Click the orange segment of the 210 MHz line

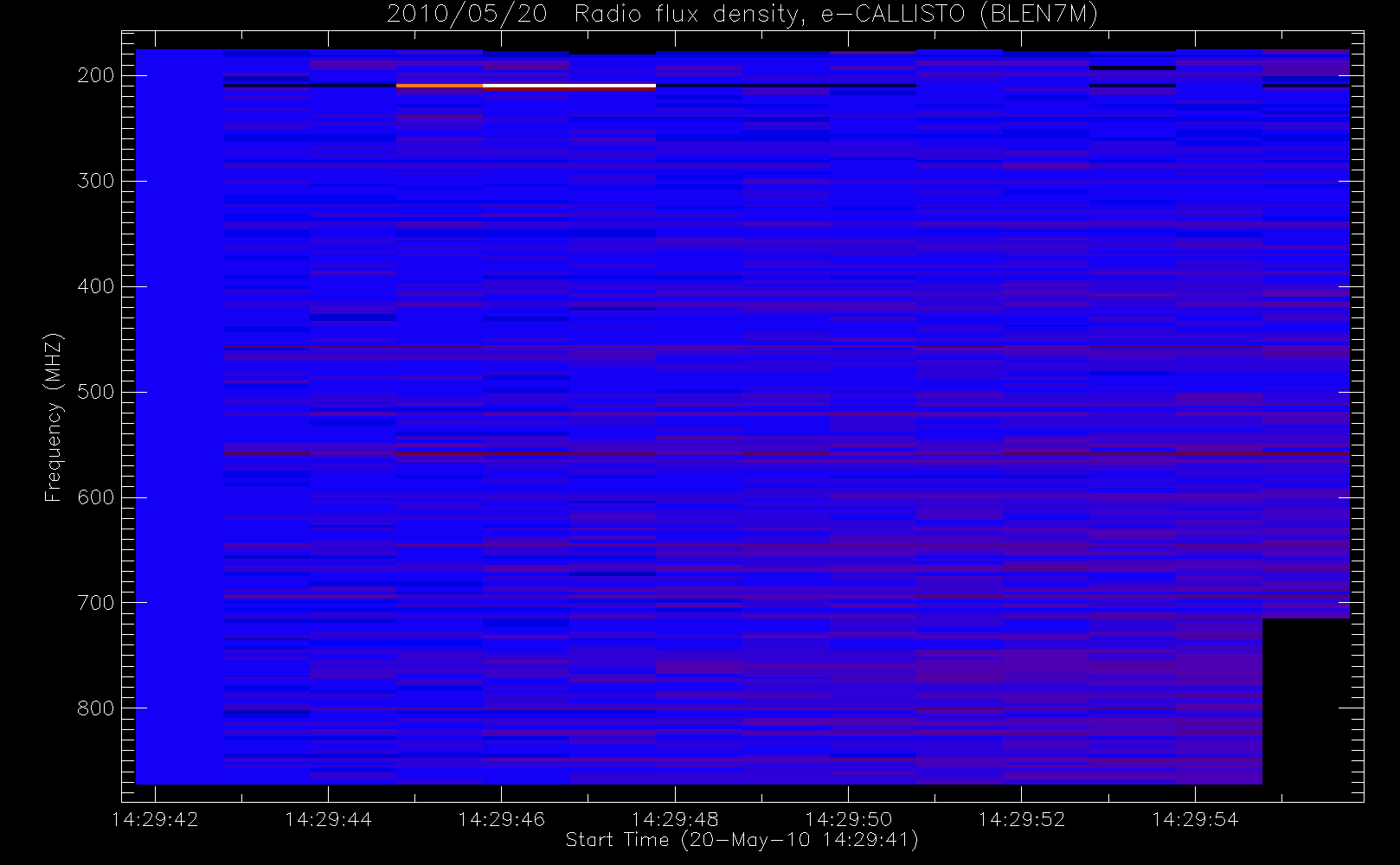[x=440, y=86]
